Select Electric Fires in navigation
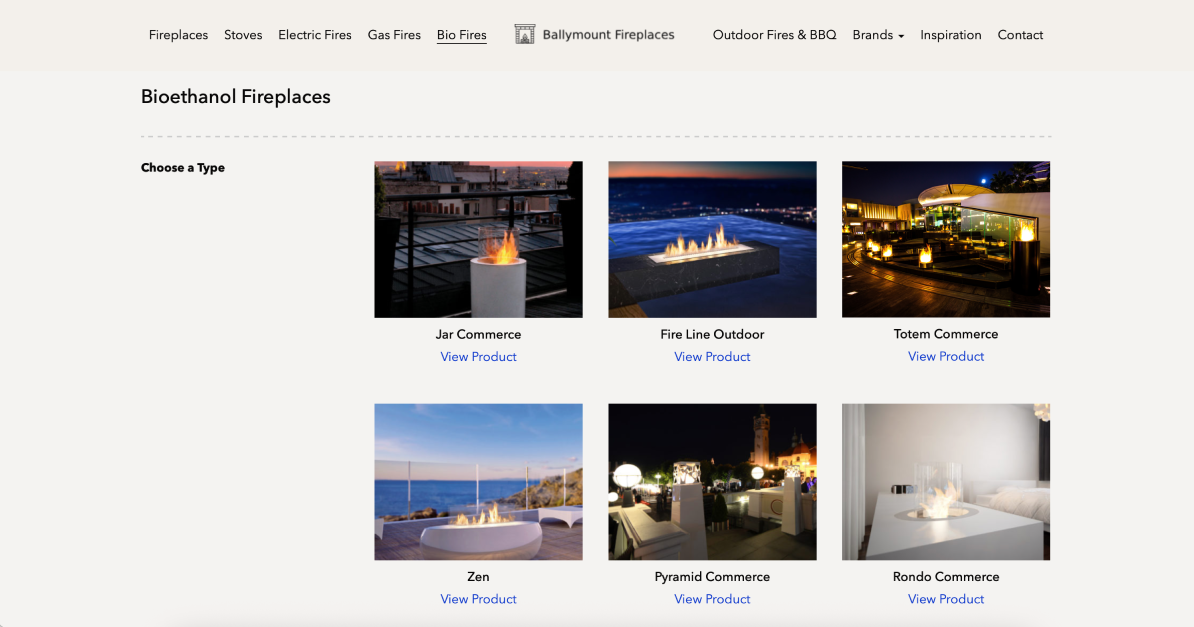 pos(315,35)
